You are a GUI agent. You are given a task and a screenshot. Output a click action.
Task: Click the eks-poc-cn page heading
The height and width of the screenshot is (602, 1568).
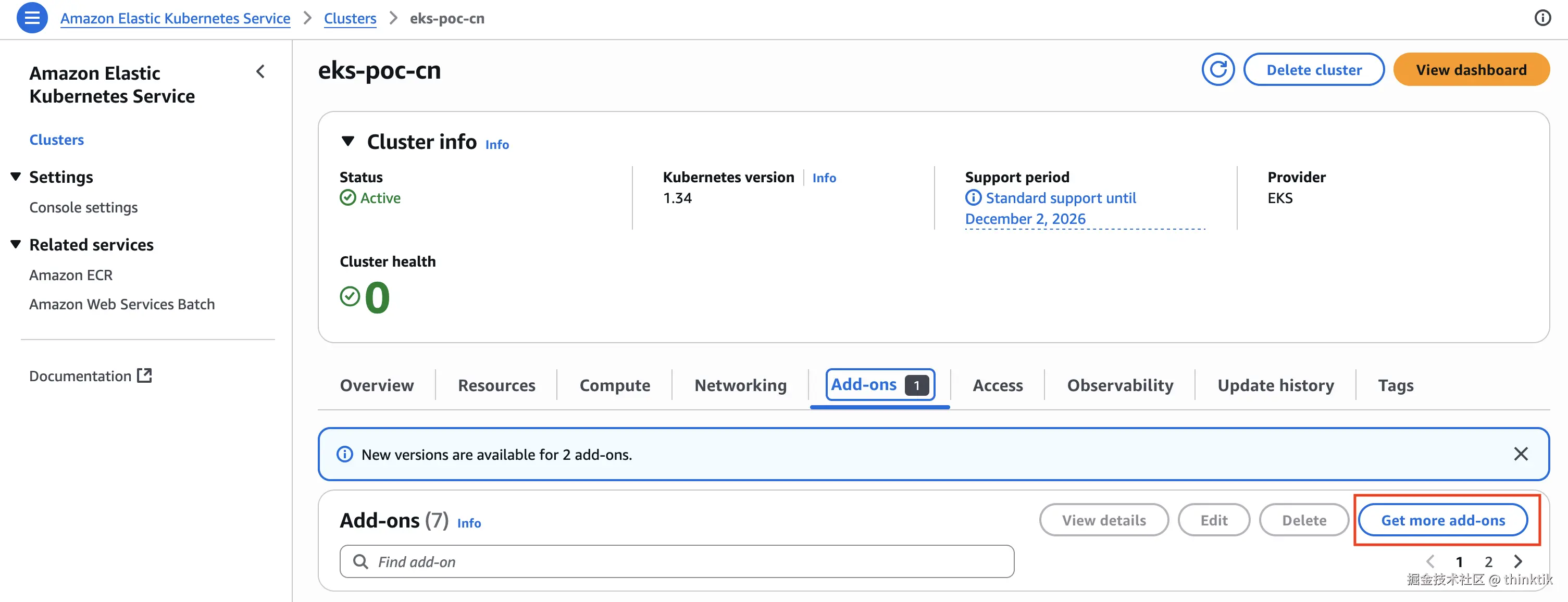[379, 71]
